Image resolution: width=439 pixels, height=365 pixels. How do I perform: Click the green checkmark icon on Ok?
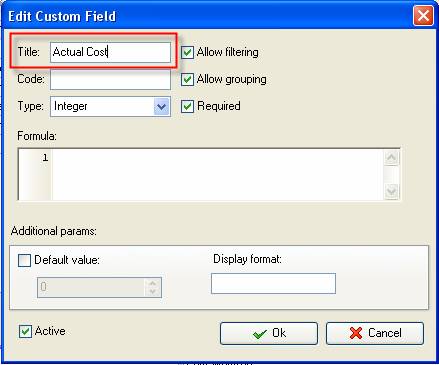260,333
